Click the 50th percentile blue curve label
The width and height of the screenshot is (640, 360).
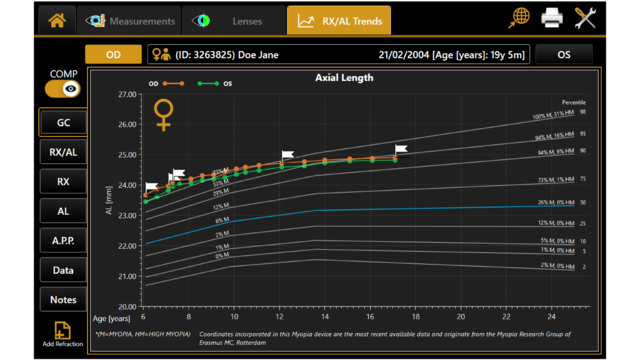(x=556, y=202)
